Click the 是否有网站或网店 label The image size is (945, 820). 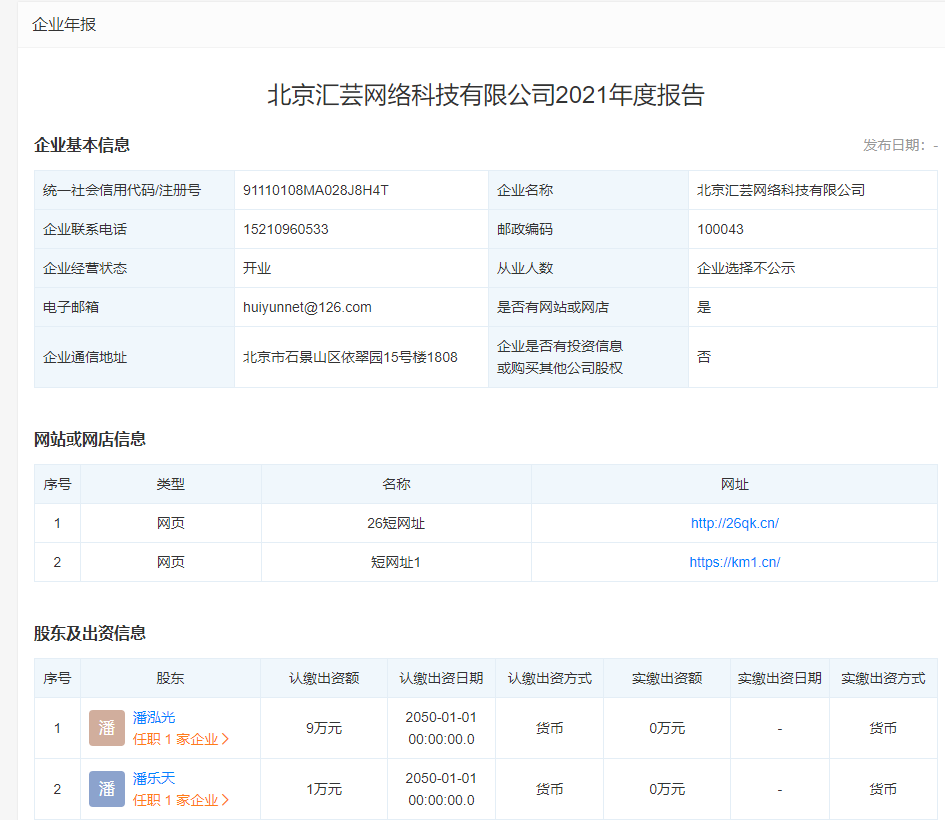[x=553, y=307]
